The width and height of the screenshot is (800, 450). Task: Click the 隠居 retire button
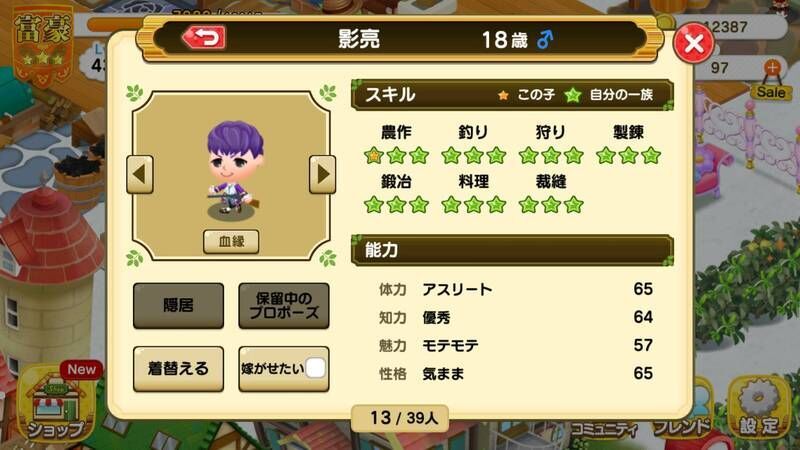coord(179,306)
